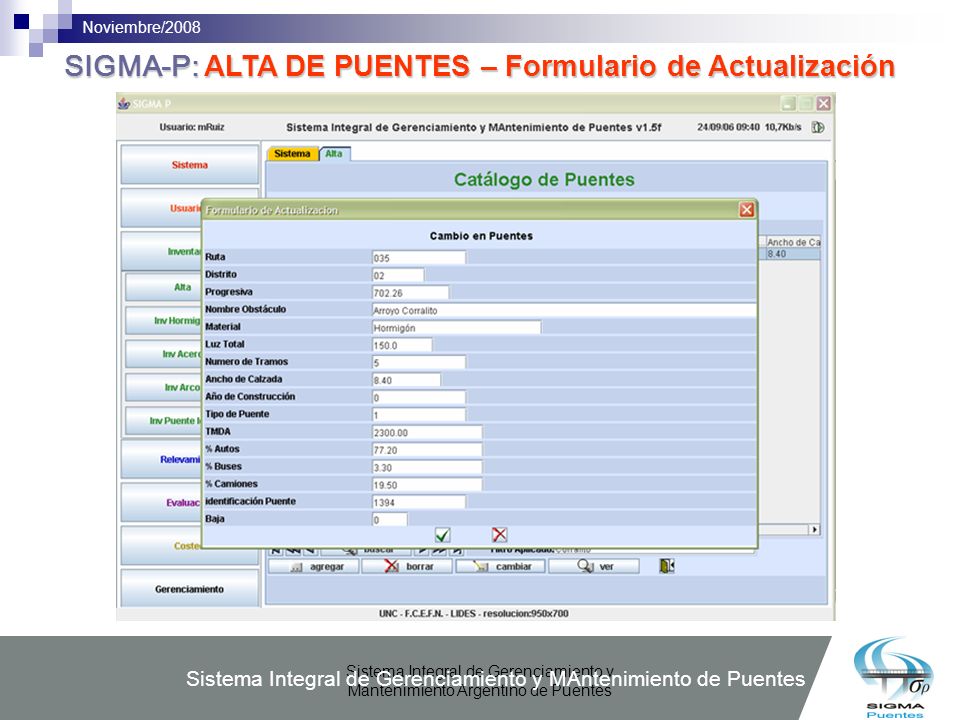Open the Inventa sidebar menu

click(x=162, y=251)
